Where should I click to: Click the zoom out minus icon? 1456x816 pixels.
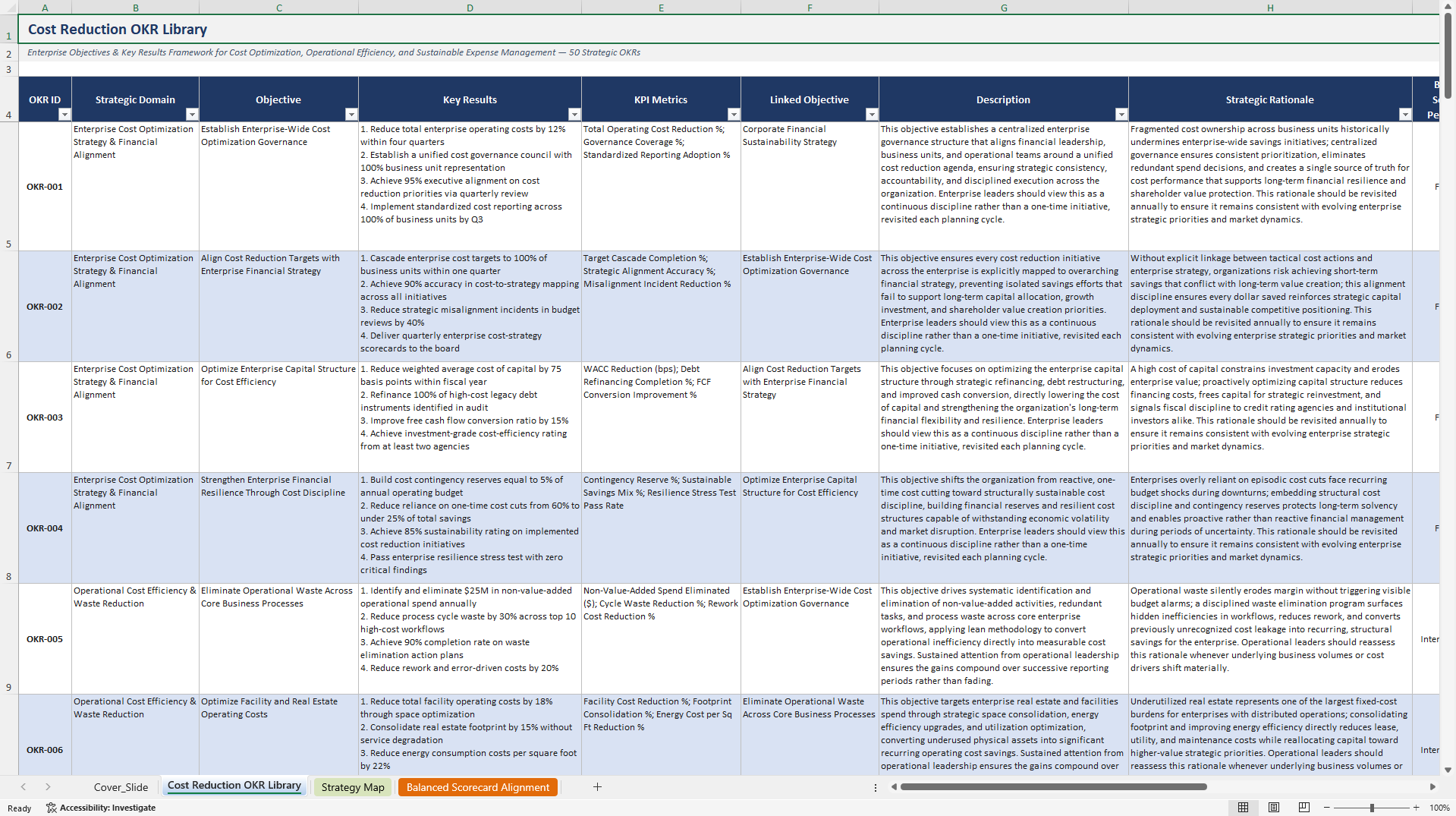1326,808
